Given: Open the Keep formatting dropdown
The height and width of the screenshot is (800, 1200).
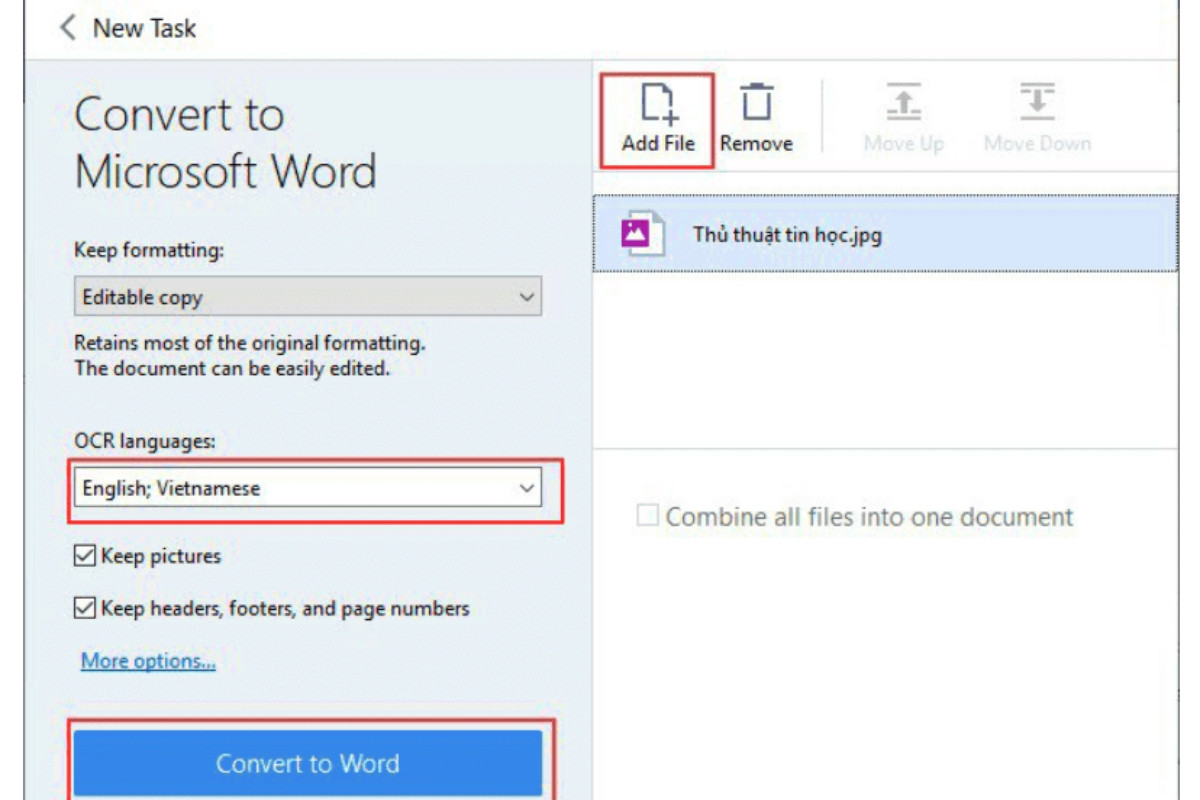Looking at the screenshot, I should point(308,297).
